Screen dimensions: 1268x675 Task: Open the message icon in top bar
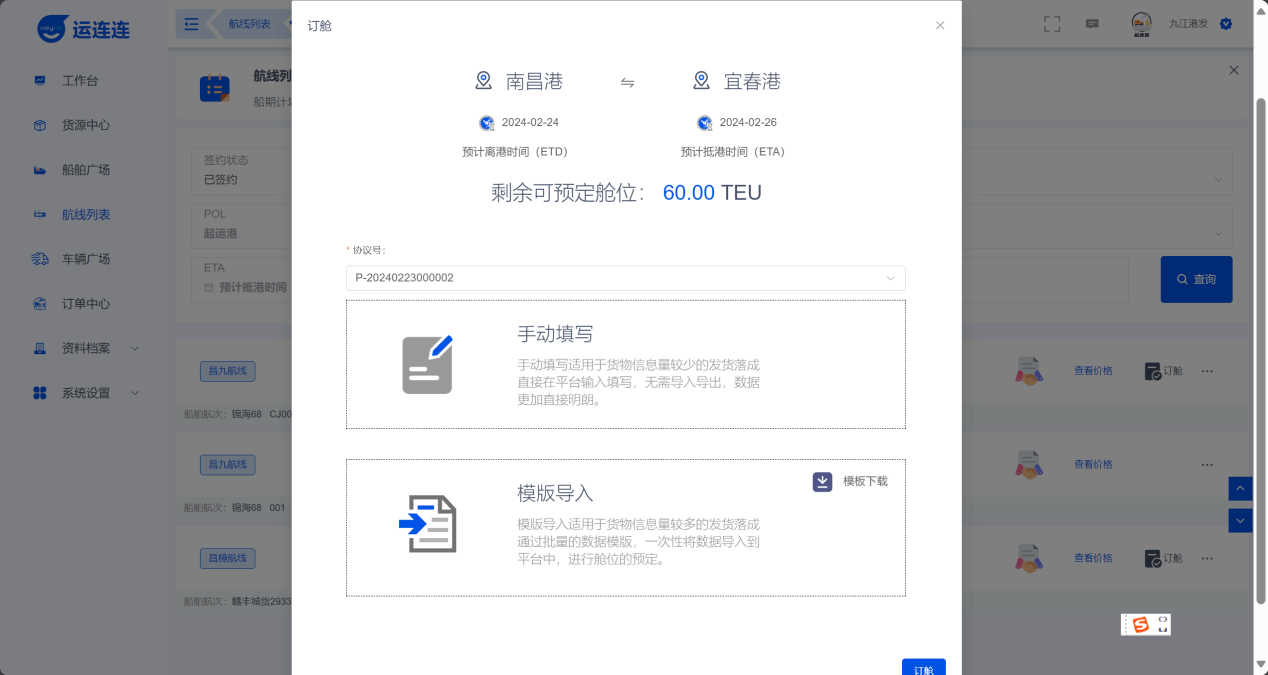1092,24
